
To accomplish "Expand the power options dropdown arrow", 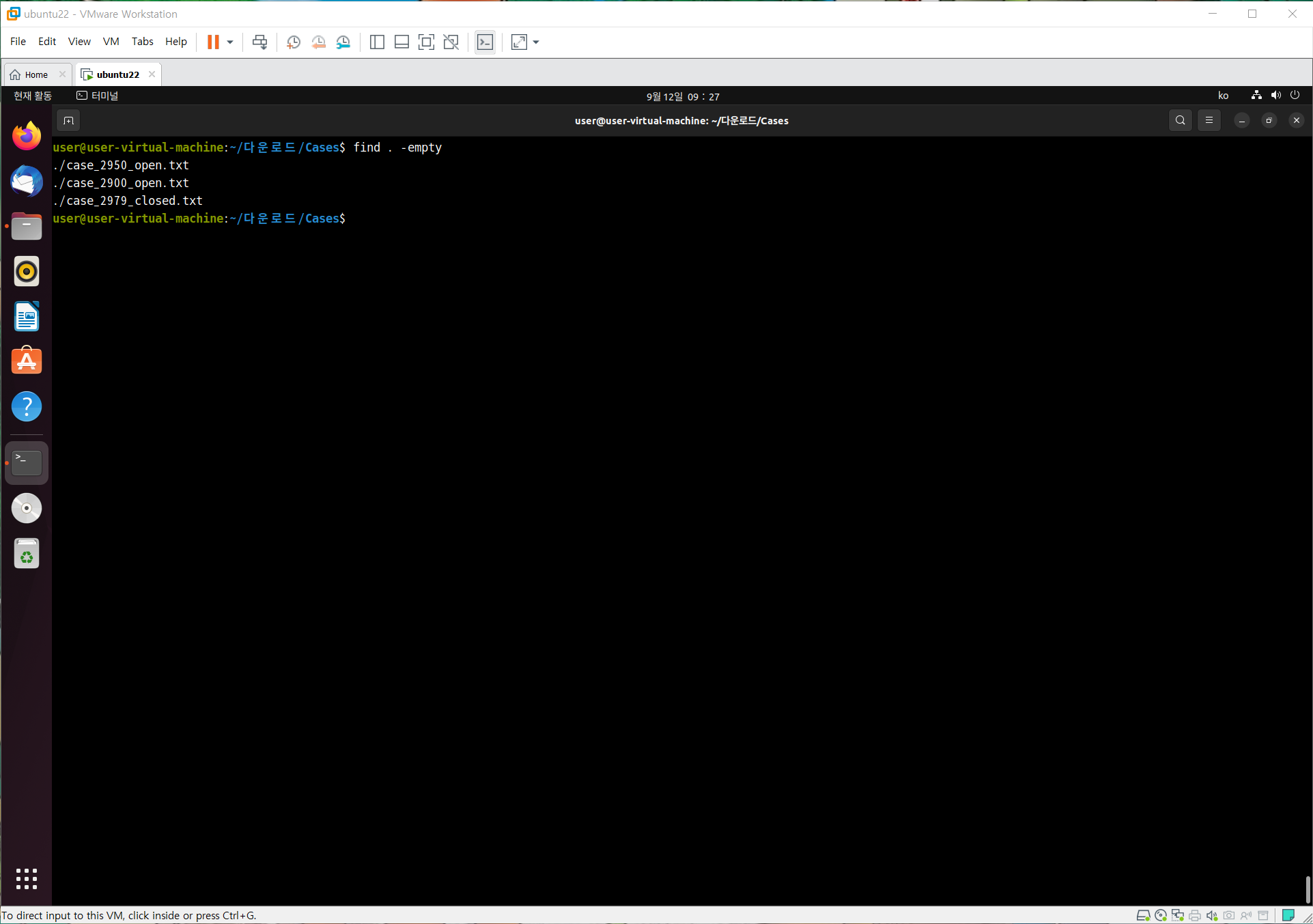I will coord(230,42).
